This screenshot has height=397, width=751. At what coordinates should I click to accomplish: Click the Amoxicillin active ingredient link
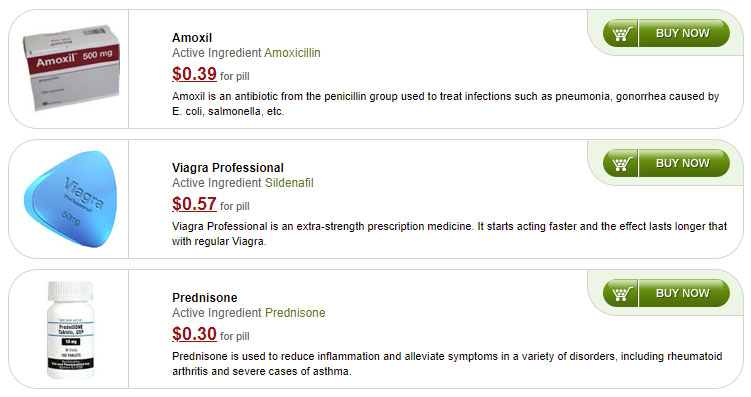click(x=292, y=53)
